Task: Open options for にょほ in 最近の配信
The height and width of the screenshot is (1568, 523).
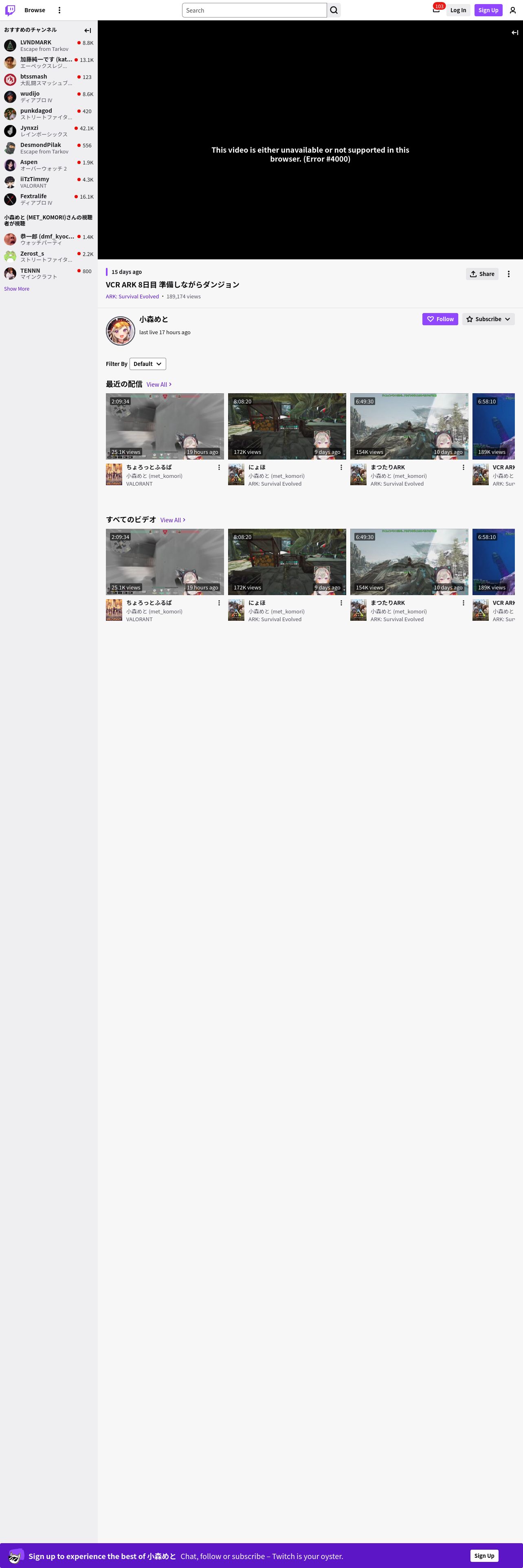Action: (x=341, y=467)
